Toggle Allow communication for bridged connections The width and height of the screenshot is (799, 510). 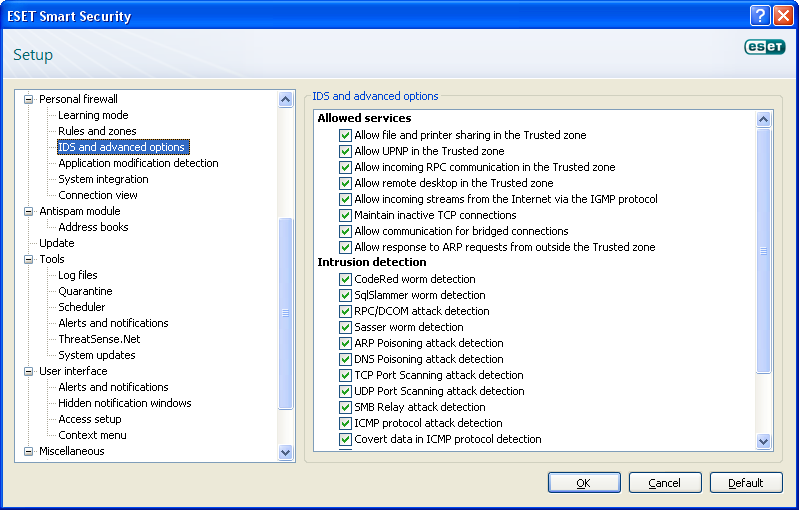click(345, 231)
